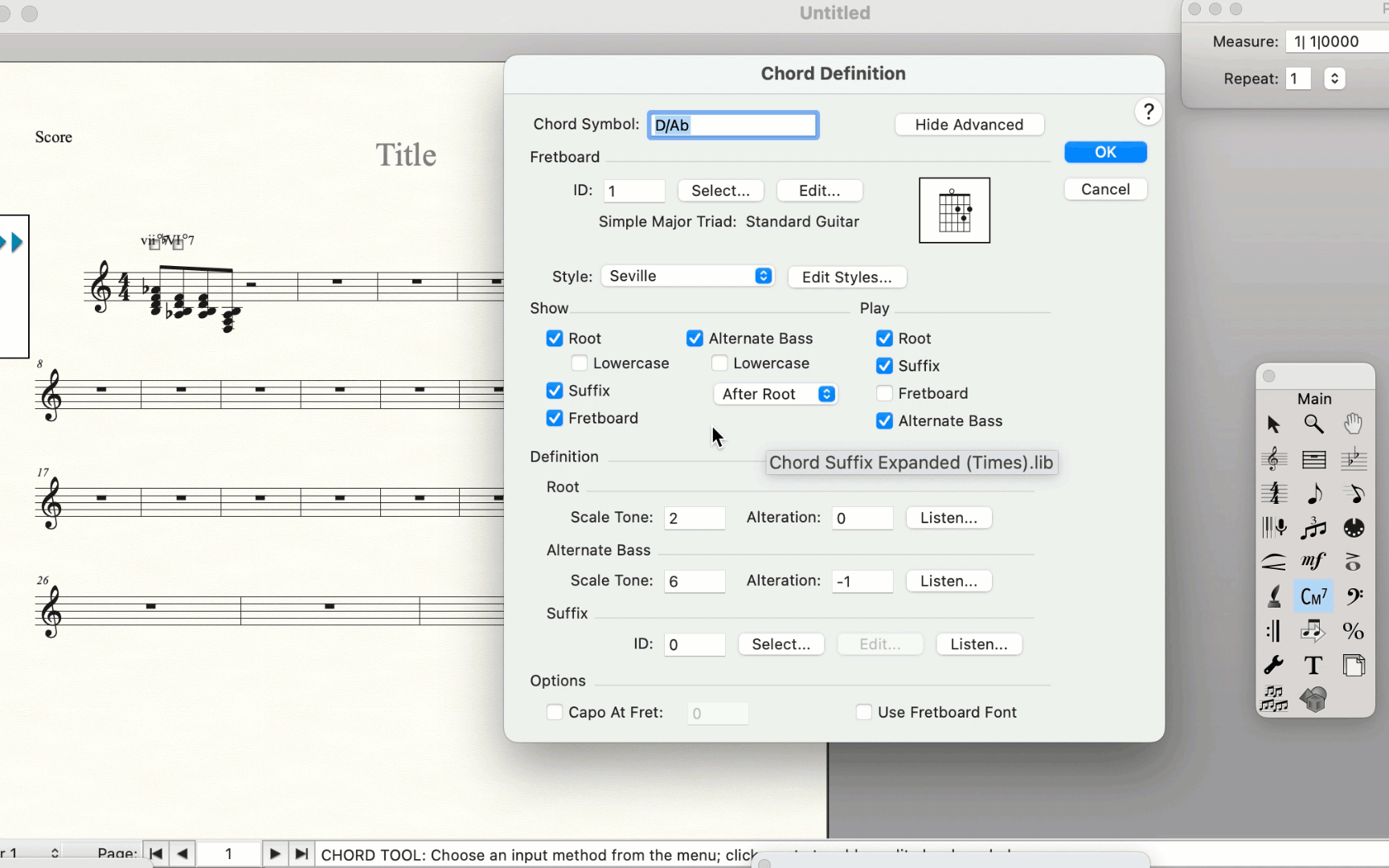
Task: Enable Lowercase under Show Root
Action: [x=580, y=363]
